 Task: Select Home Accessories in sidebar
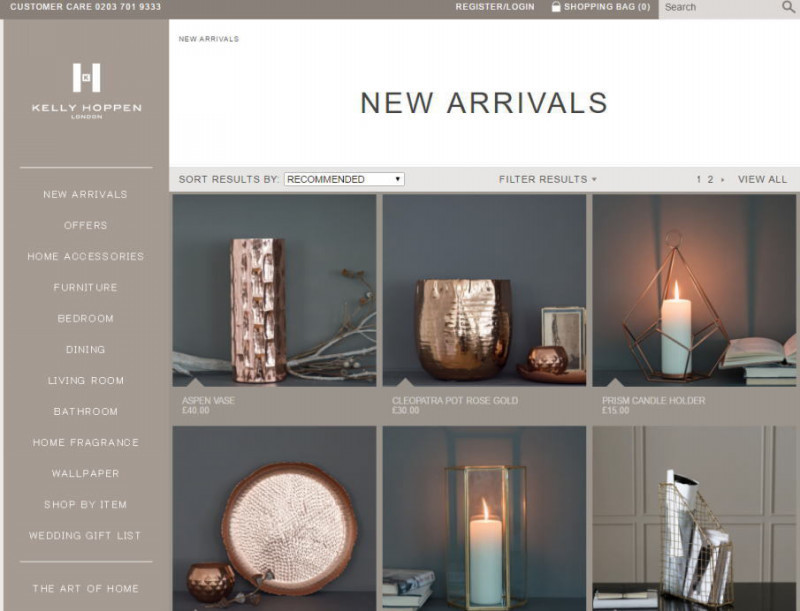point(86,257)
